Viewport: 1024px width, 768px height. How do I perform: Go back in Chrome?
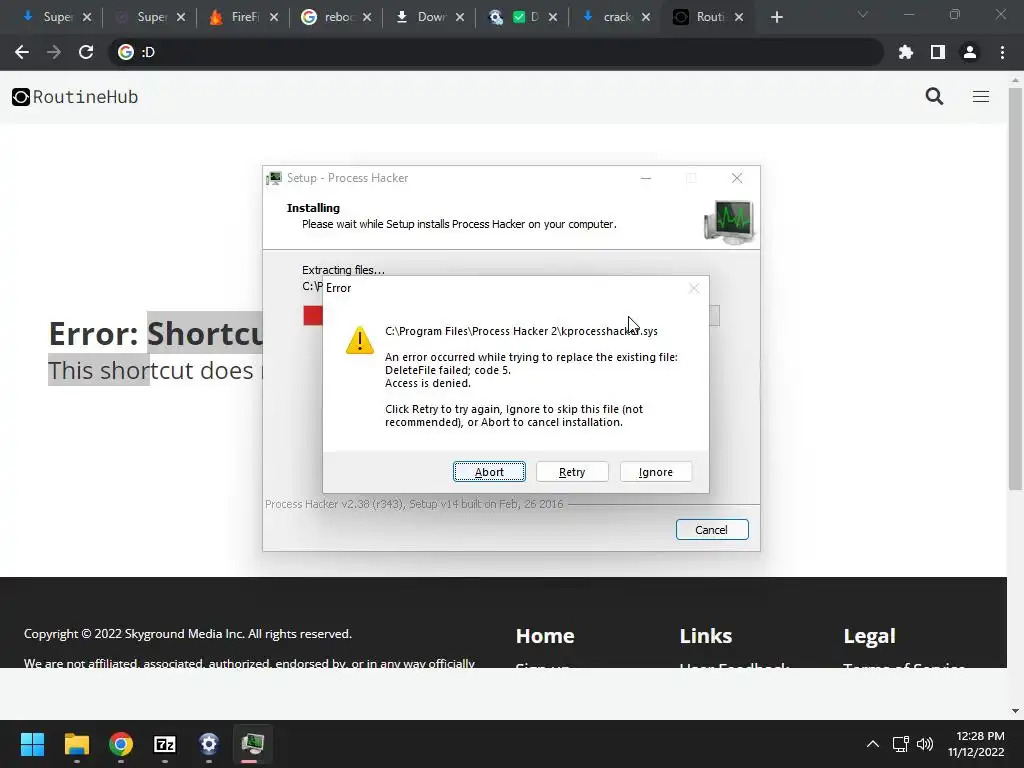(22, 52)
